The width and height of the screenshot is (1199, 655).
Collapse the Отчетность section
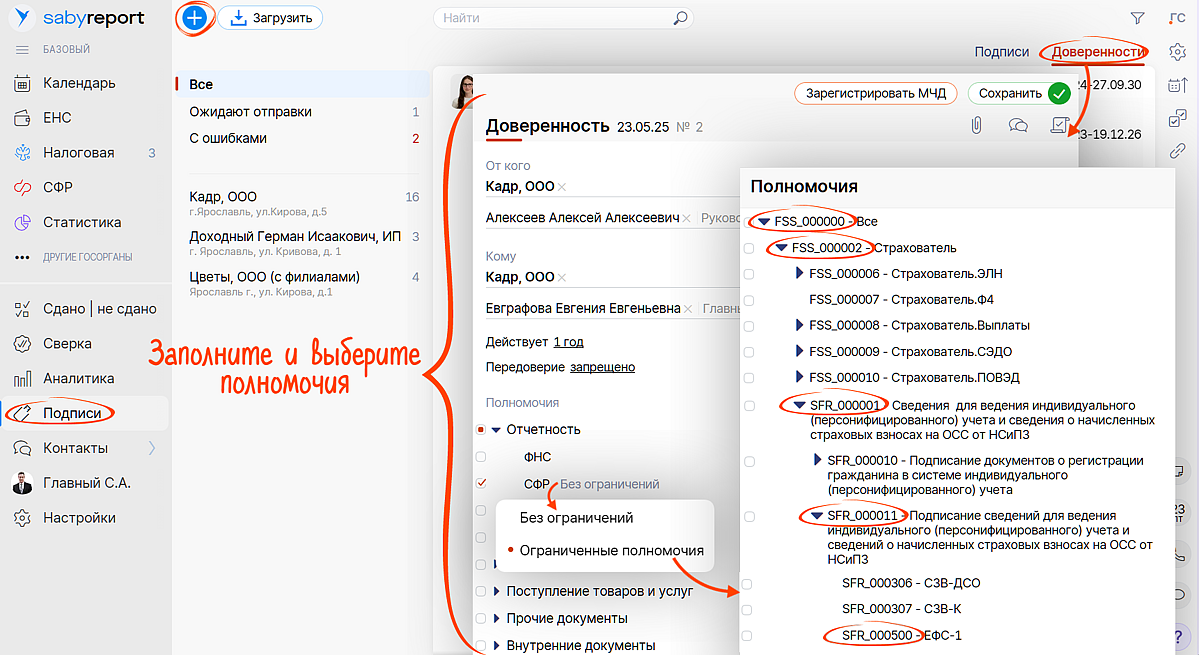496,430
